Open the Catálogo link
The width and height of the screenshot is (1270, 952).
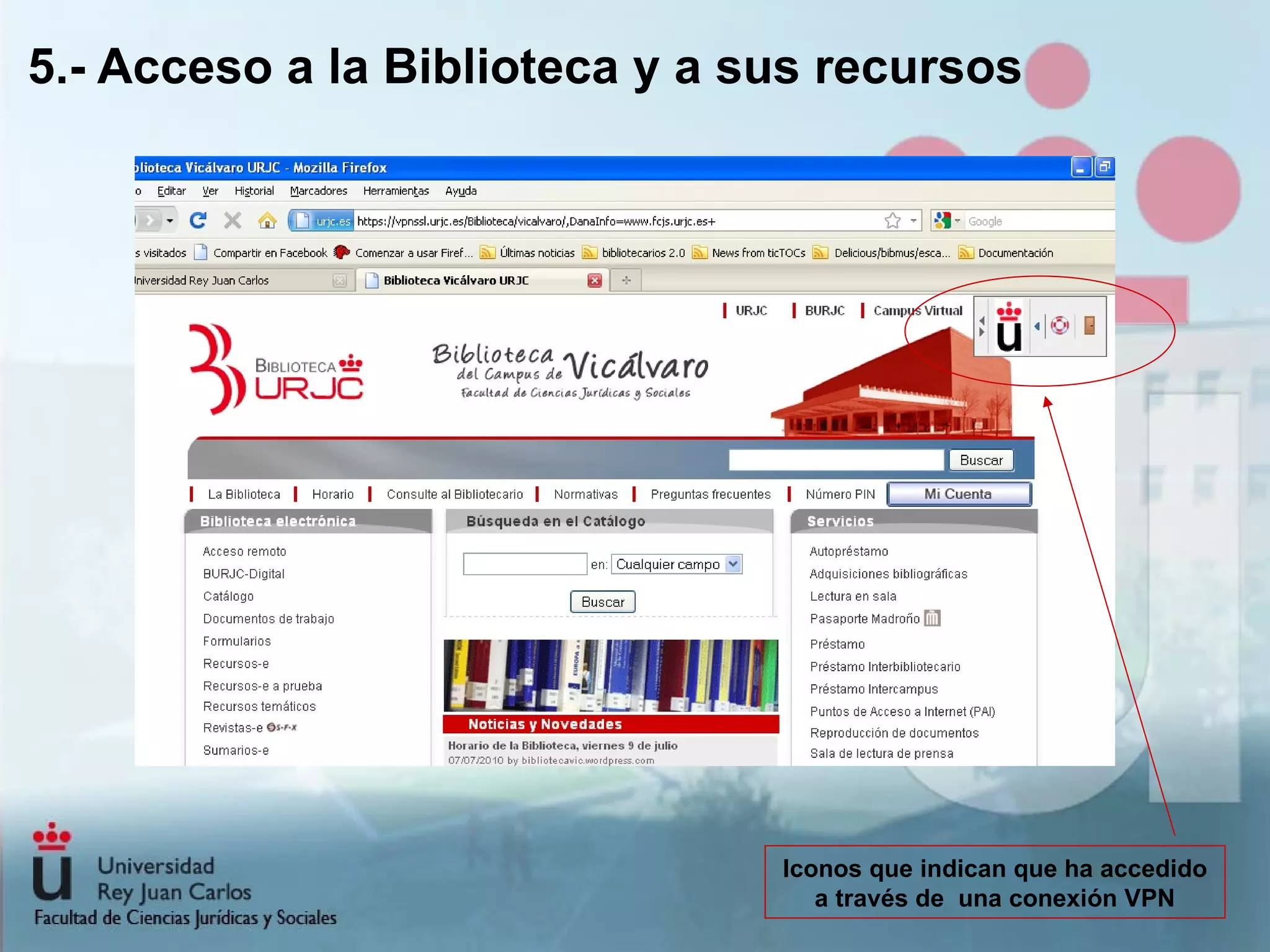click(228, 596)
